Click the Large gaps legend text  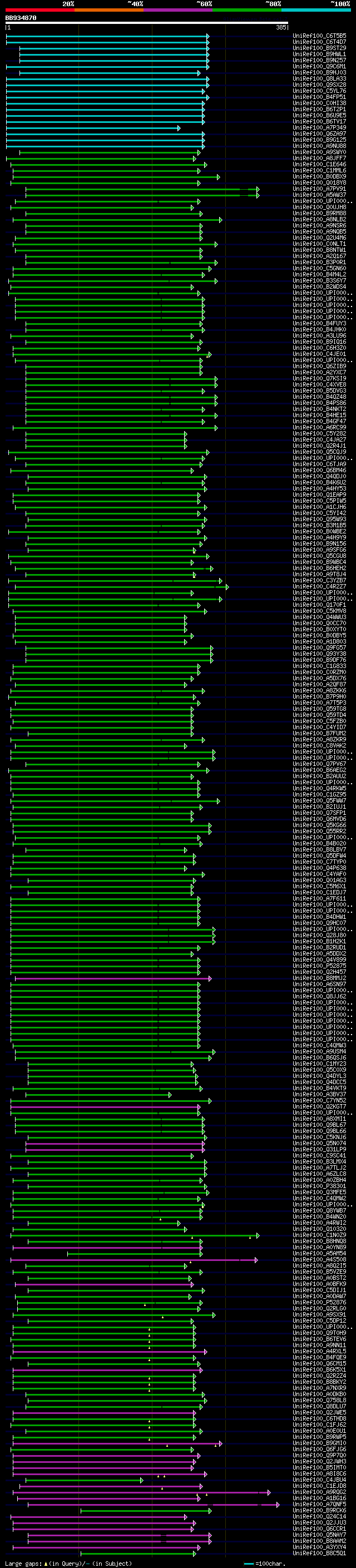pyautogui.click(x=67, y=1563)
